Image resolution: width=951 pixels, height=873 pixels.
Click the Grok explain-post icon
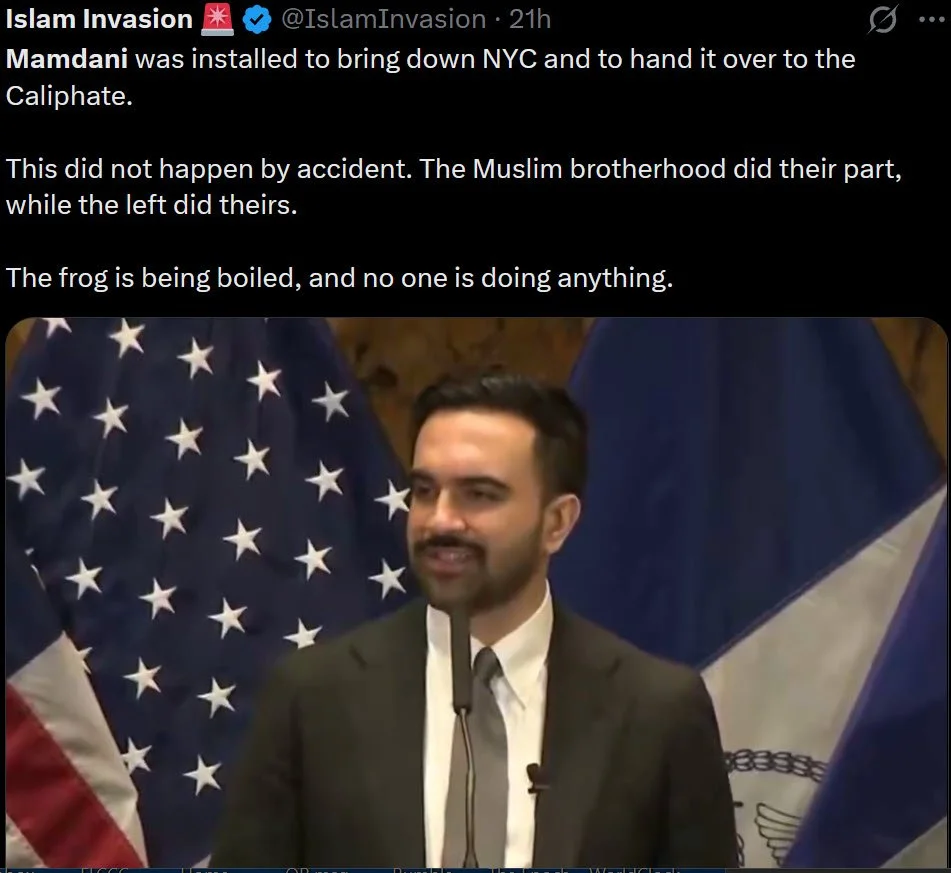pyautogui.click(x=882, y=21)
